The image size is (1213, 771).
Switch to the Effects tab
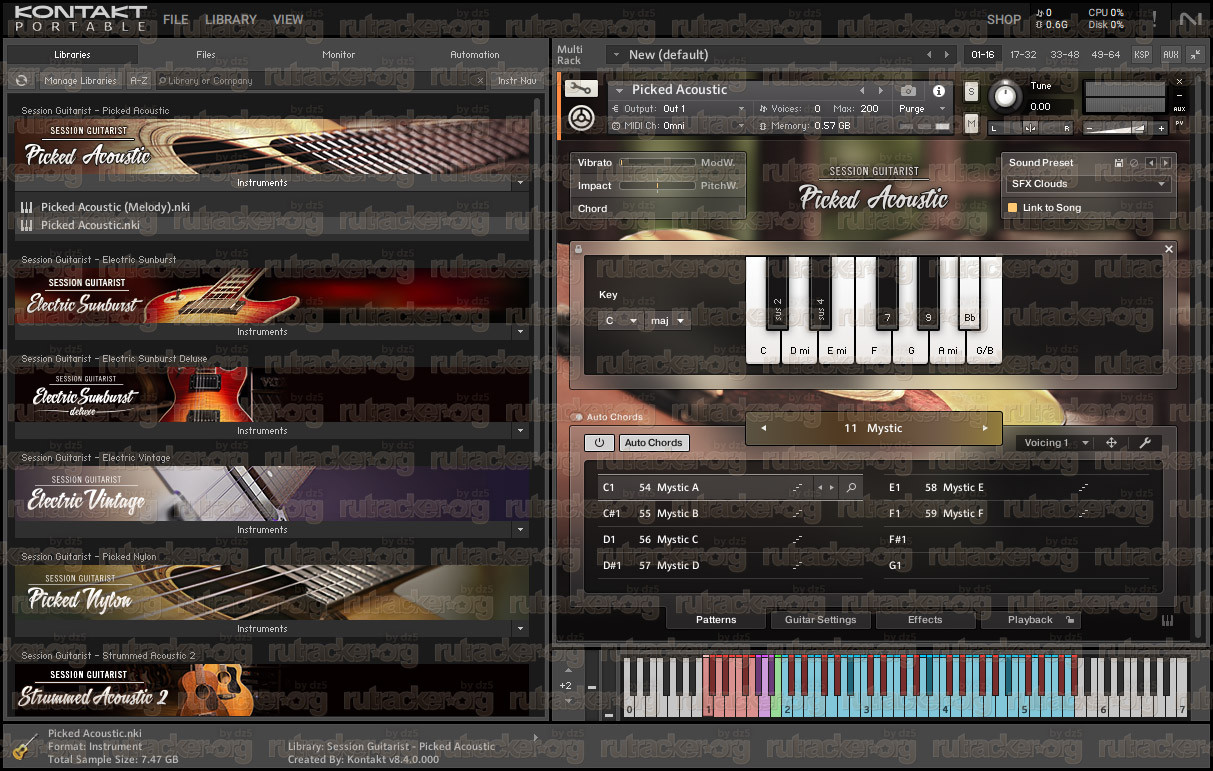(x=925, y=620)
